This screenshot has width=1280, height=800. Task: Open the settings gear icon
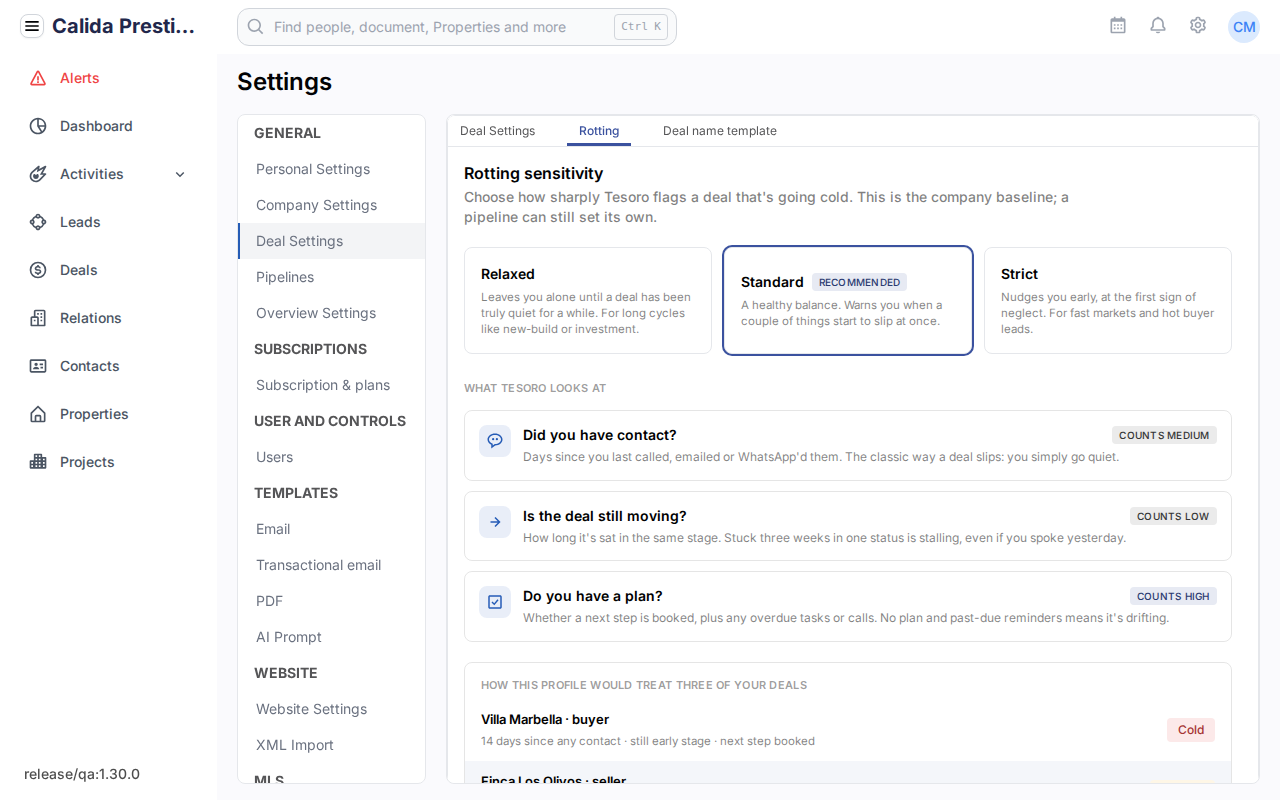[x=1198, y=26]
